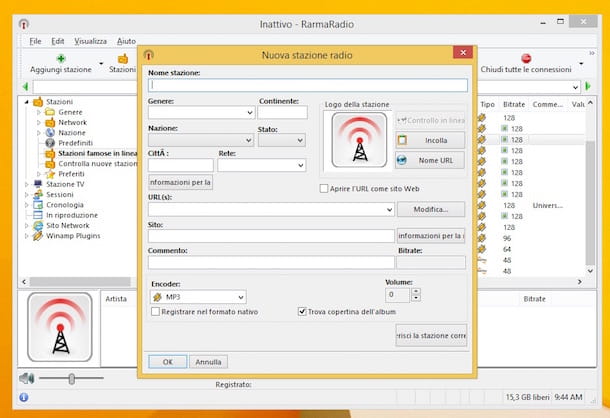Uncheck Trova copertina dell'album
The height and width of the screenshot is (418, 610).
tap(302, 311)
